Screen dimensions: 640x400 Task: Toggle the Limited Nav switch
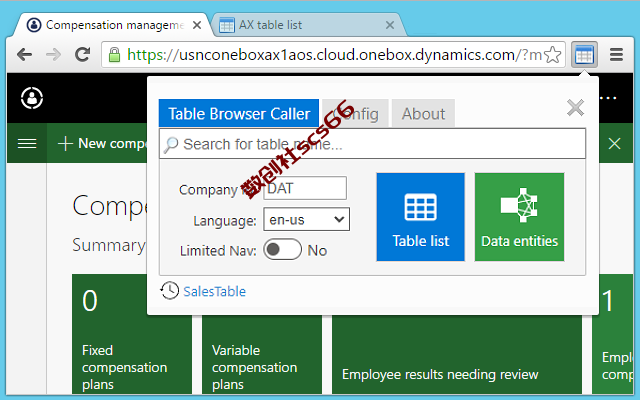click(282, 249)
